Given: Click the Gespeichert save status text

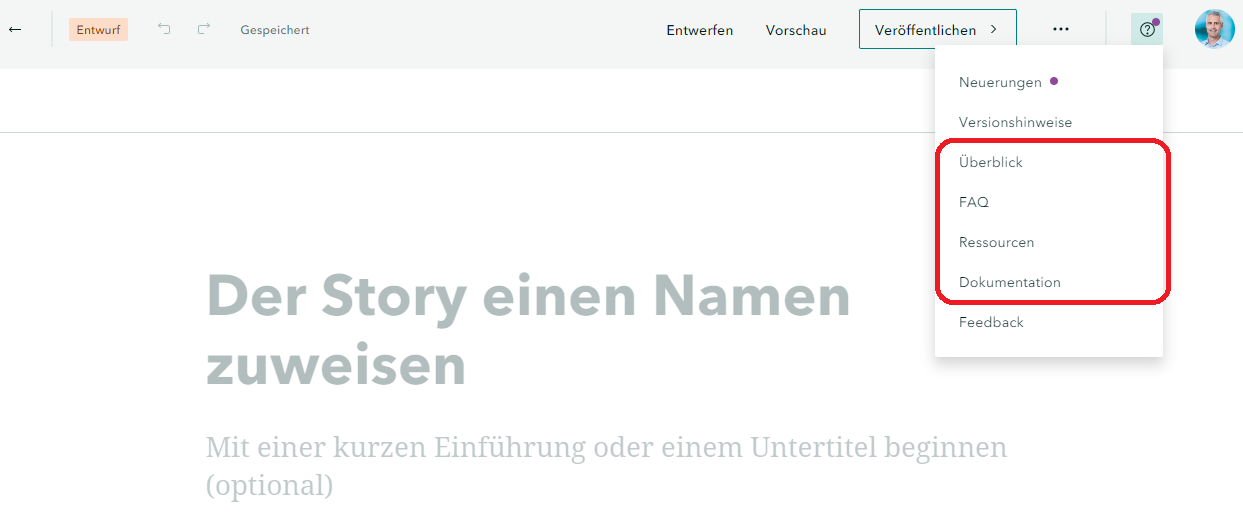Looking at the screenshot, I should pos(275,30).
